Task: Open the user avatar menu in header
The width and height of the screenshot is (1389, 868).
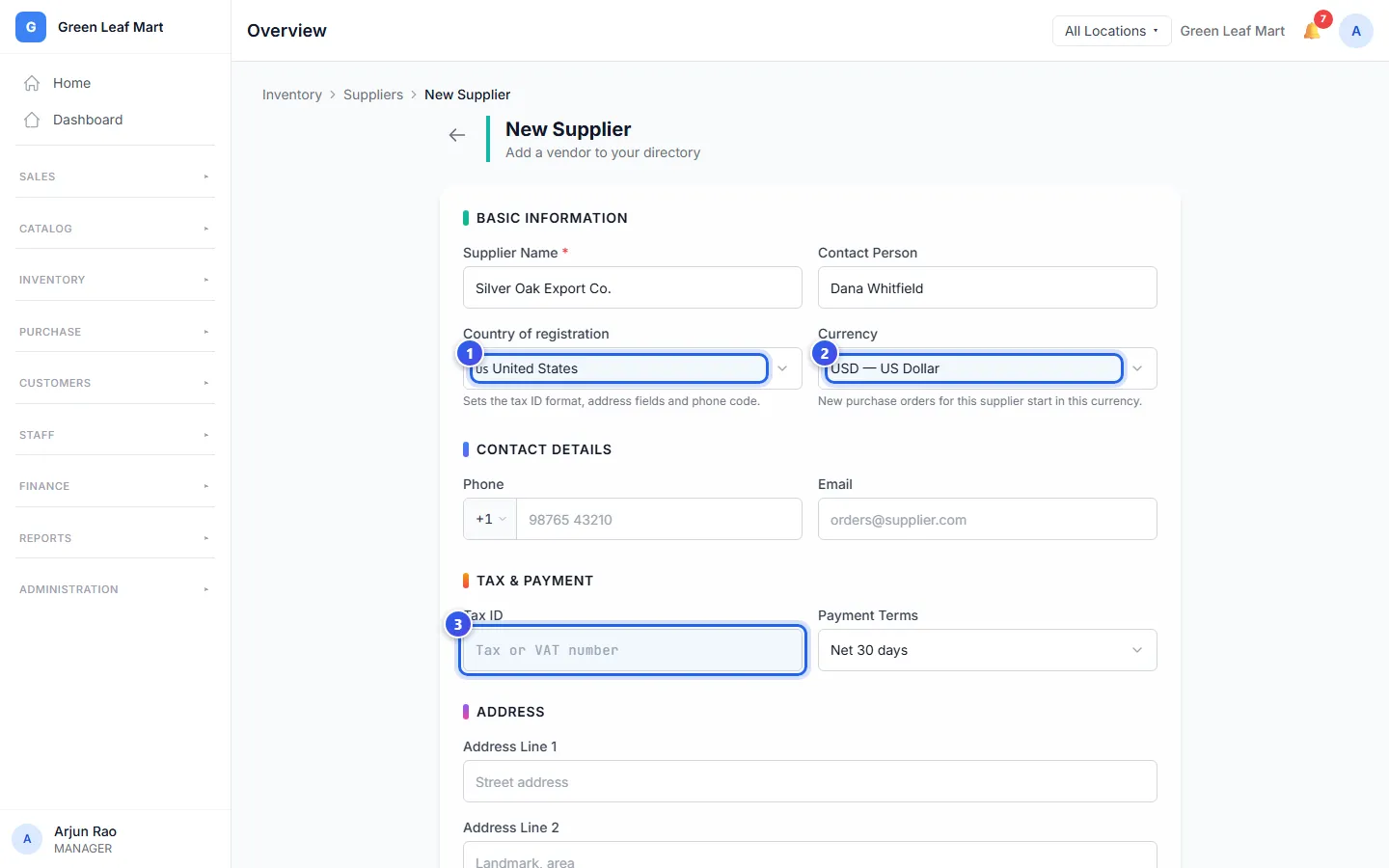Action: coord(1356,31)
